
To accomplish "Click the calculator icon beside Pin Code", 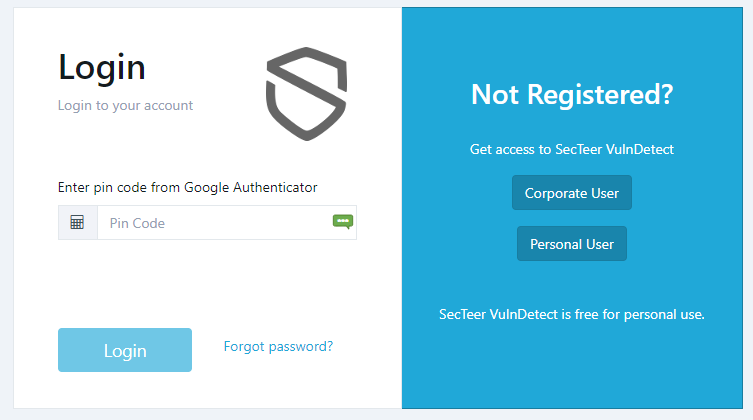I will click(77, 223).
